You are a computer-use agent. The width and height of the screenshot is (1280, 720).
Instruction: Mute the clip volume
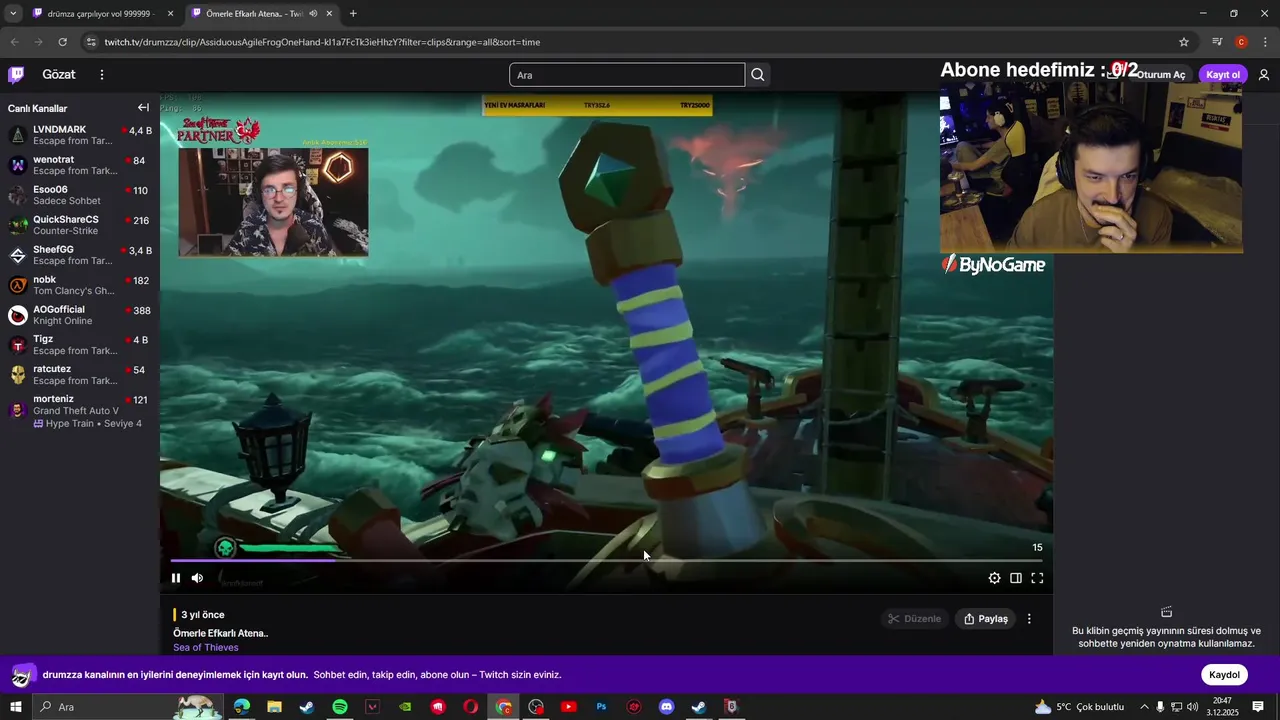pyautogui.click(x=197, y=578)
